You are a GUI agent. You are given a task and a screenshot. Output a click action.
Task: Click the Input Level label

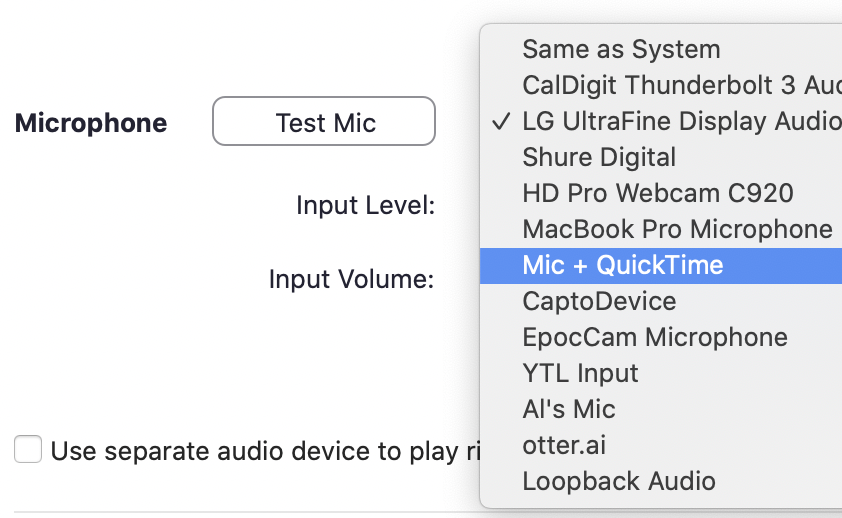point(365,206)
